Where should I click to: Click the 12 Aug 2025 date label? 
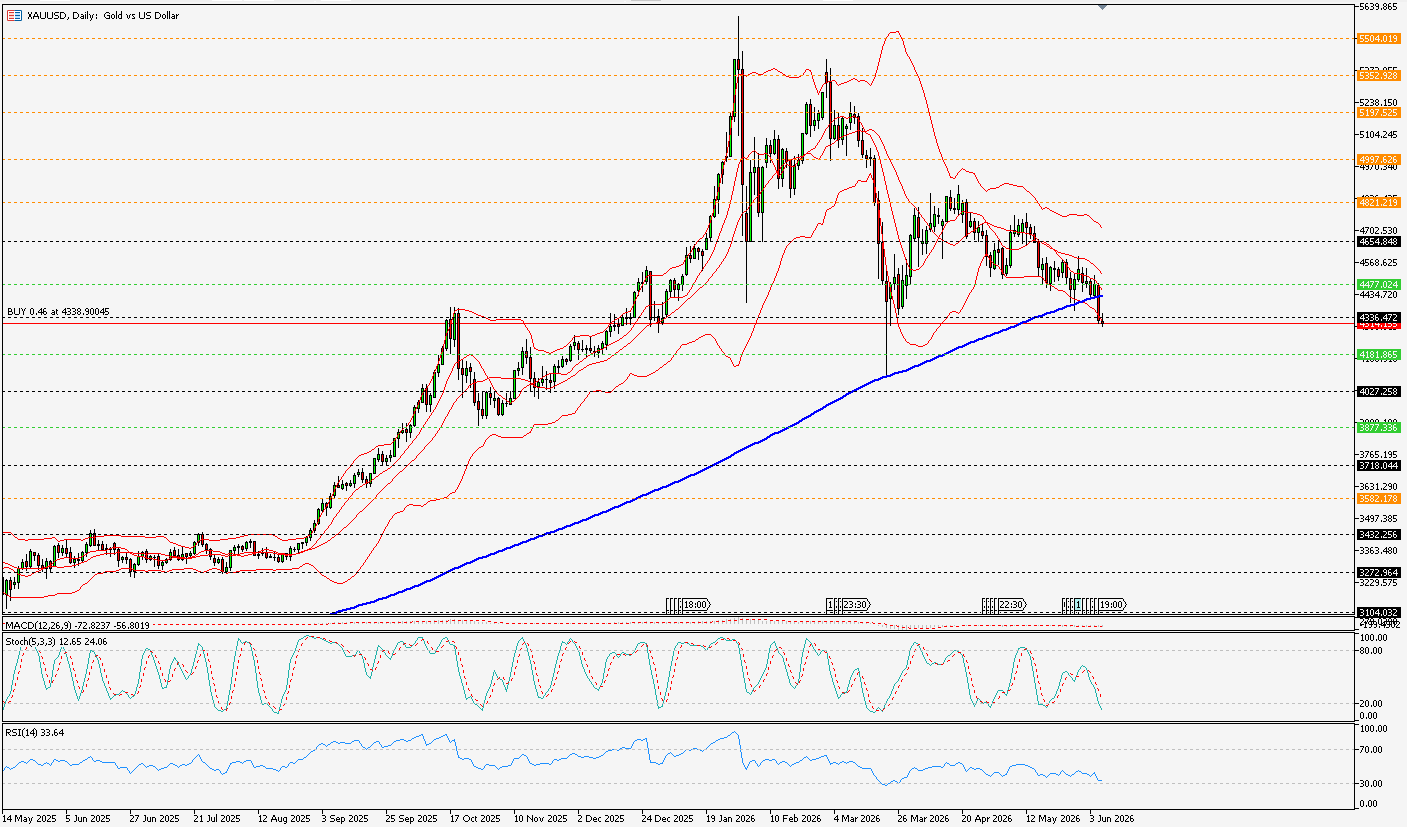click(284, 817)
